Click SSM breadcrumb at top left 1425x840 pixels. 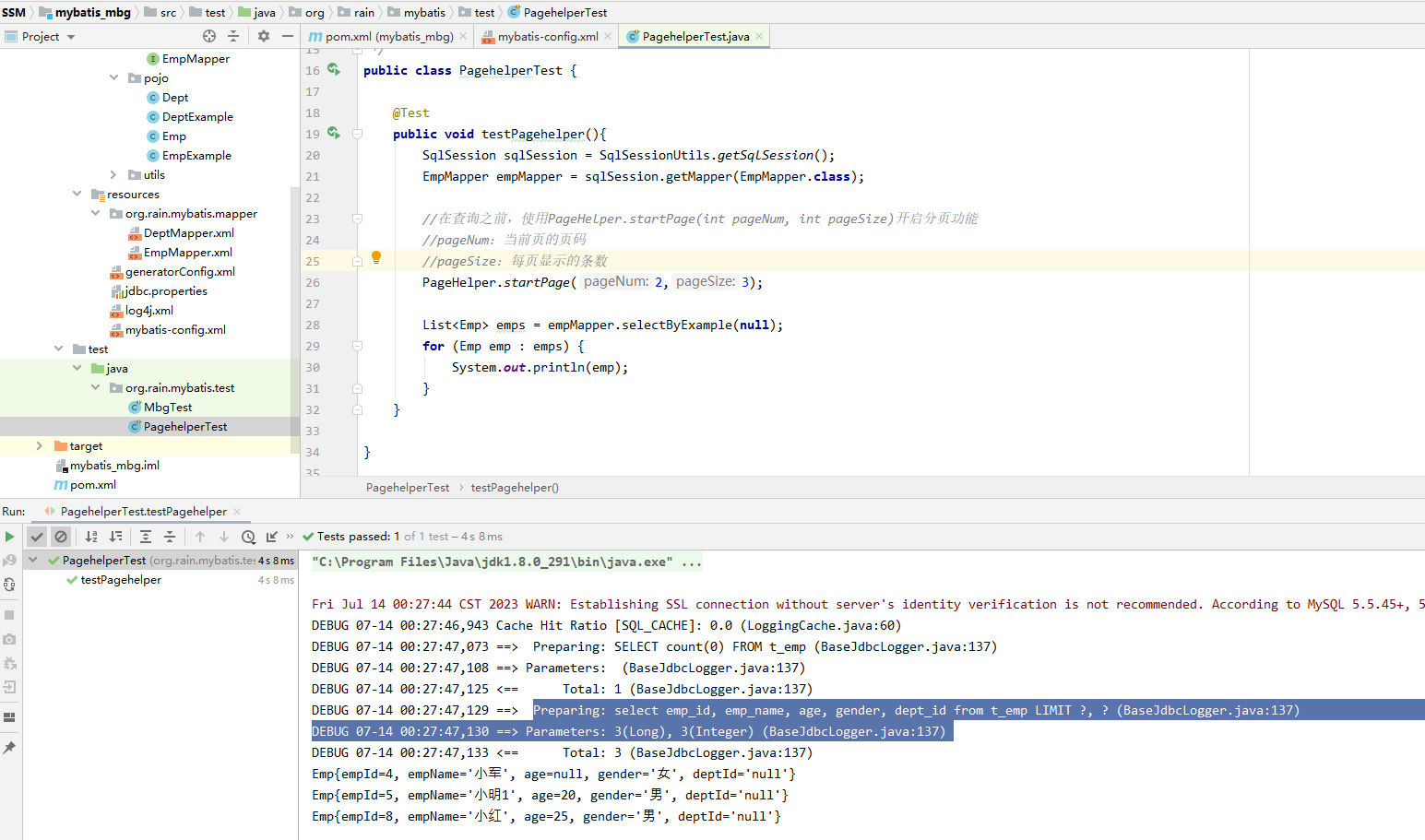pos(14,12)
